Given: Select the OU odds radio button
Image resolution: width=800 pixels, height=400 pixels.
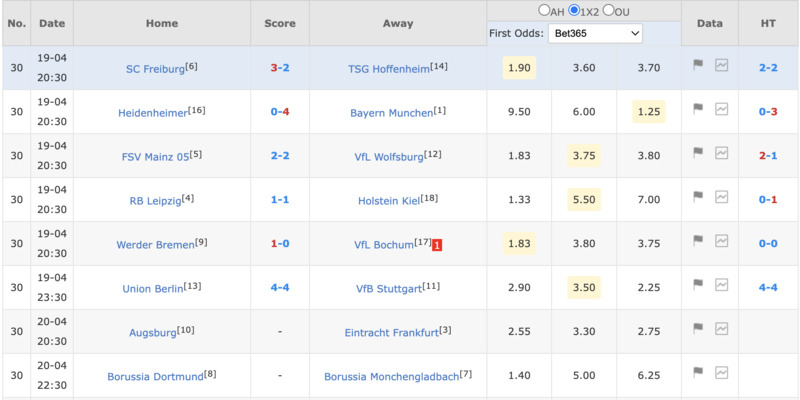Looking at the screenshot, I should [x=608, y=10].
